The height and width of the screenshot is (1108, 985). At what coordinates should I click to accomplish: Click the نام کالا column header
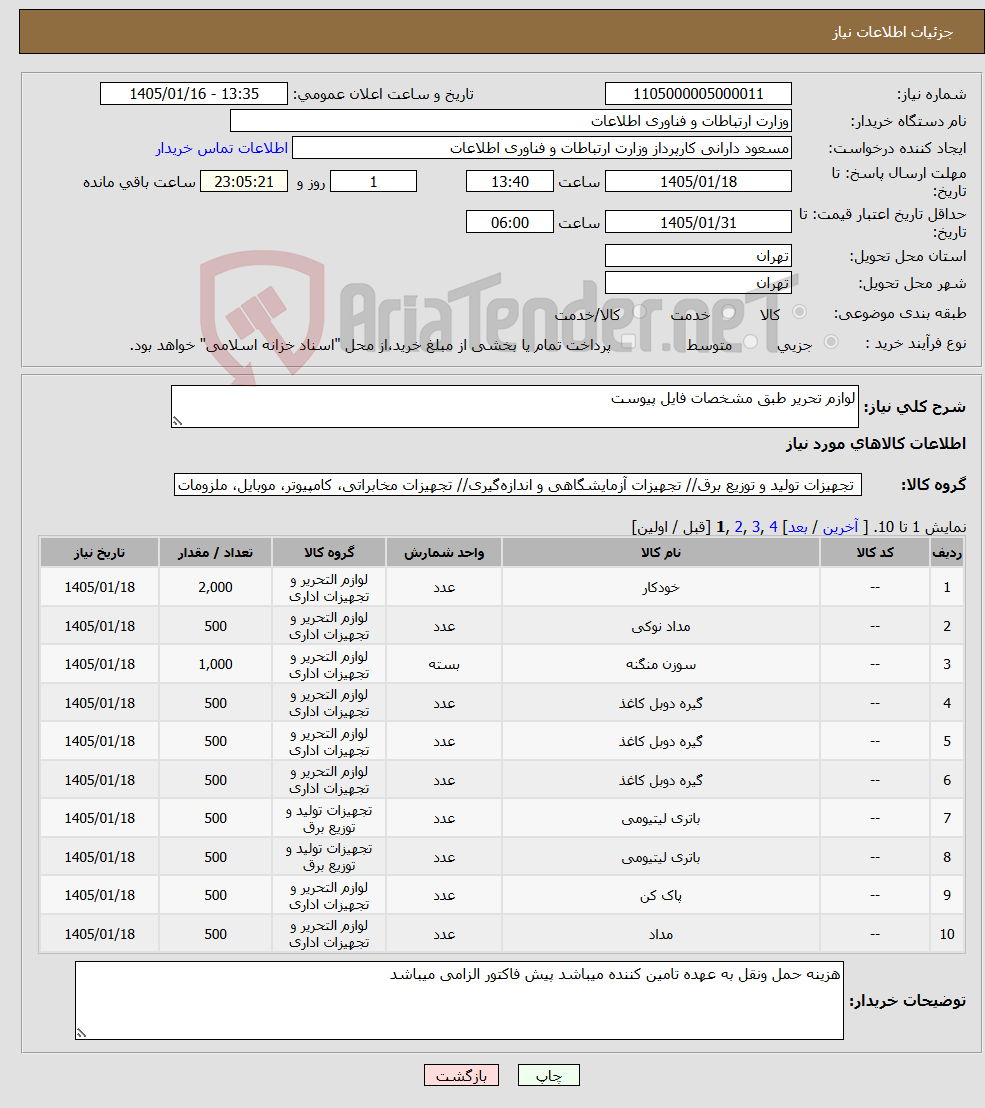click(x=661, y=553)
